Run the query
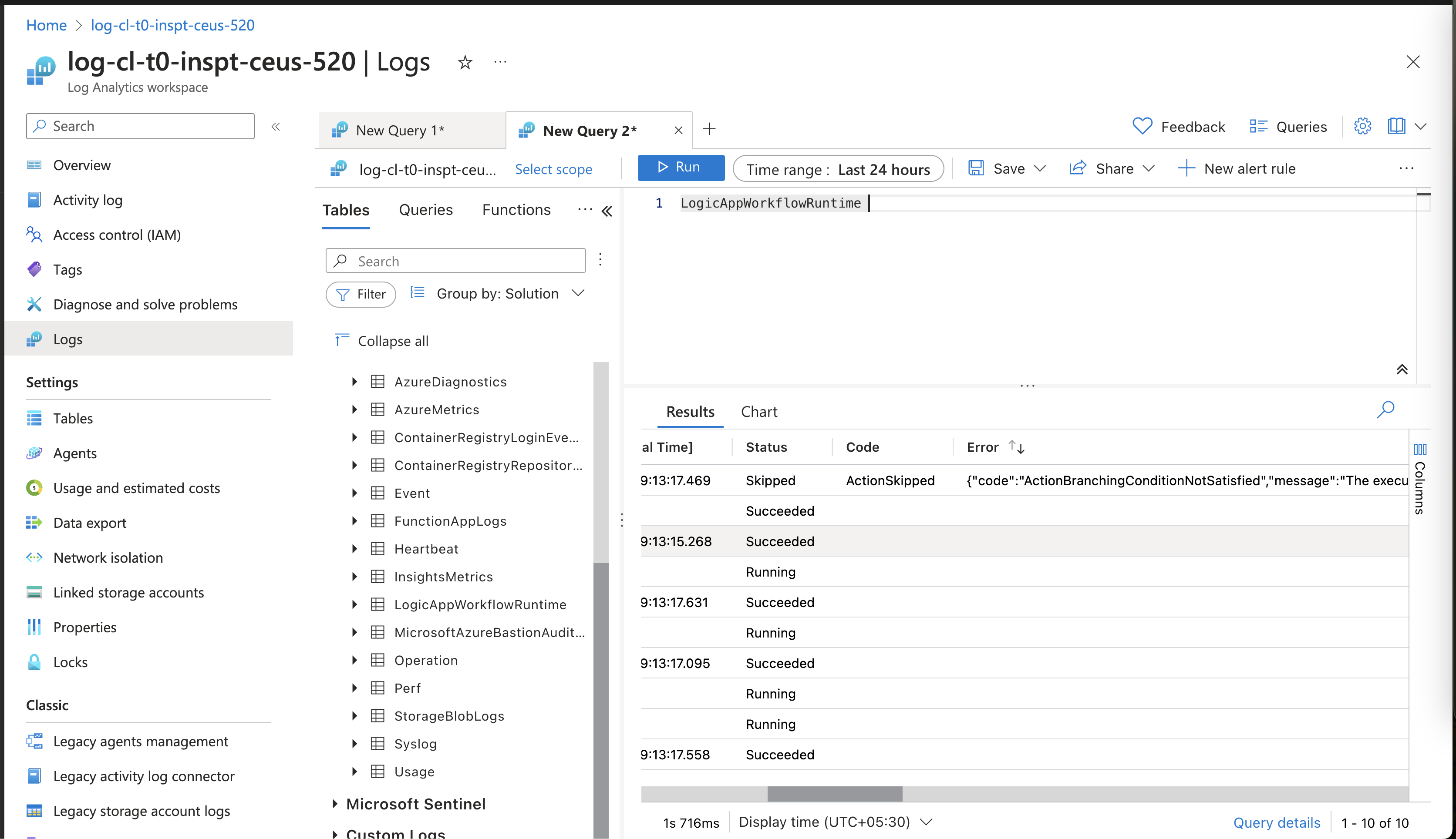 pyautogui.click(x=681, y=167)
